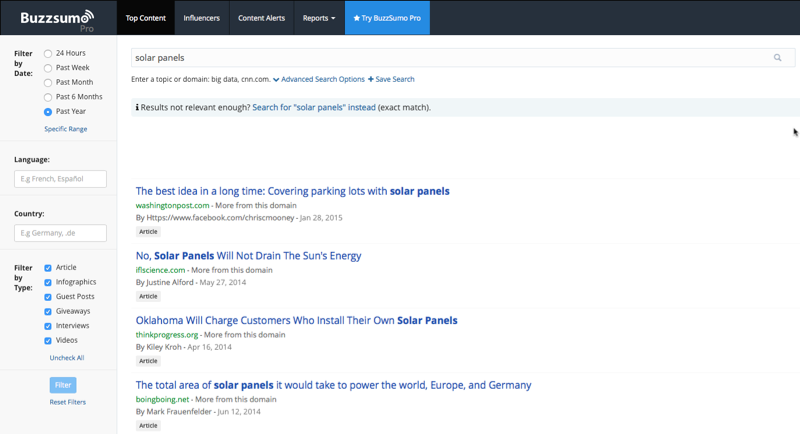Expand Advanced Search Options
This screenshot has height=434, width=800.
coord(319,79)
